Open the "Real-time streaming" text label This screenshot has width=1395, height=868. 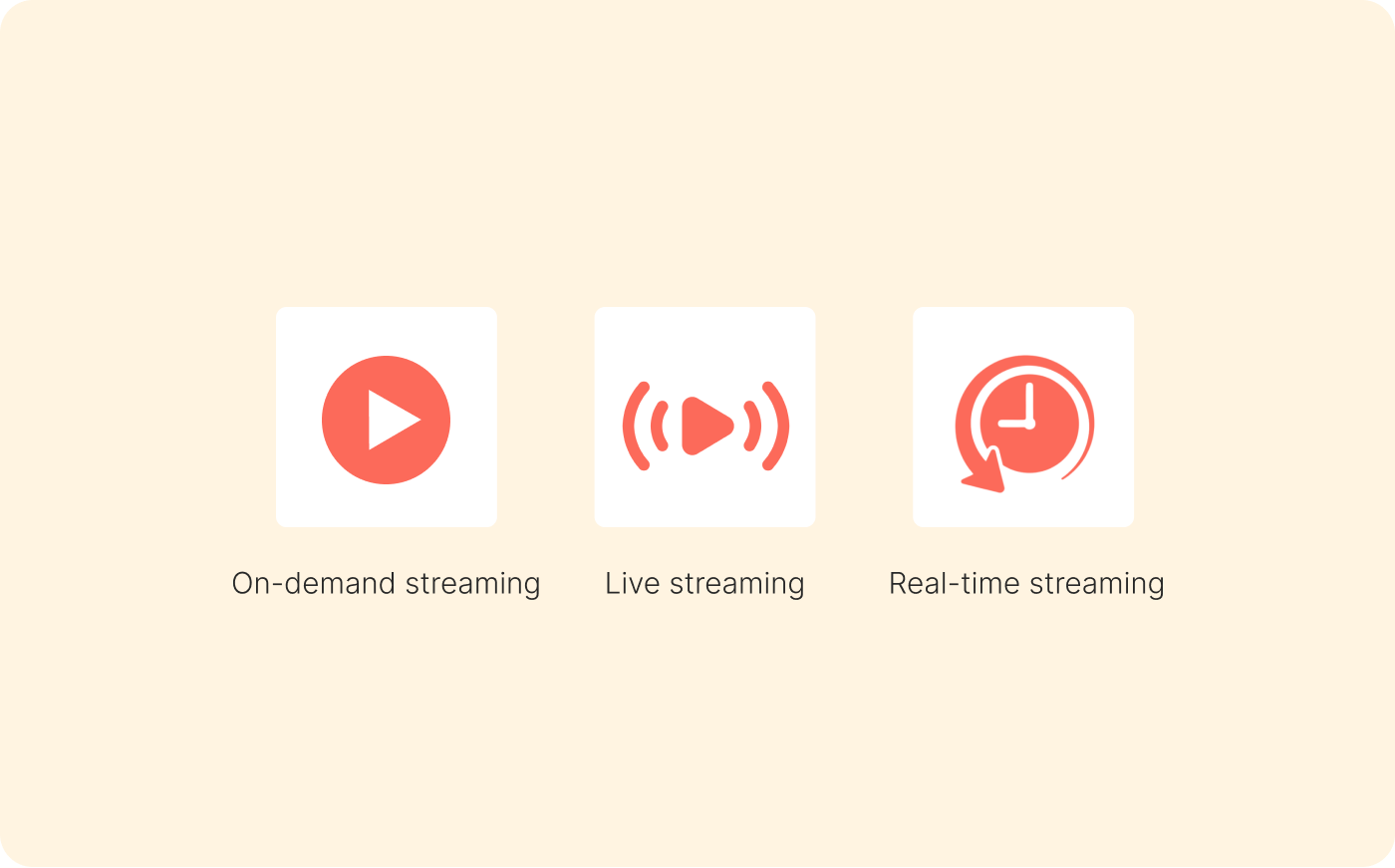1026,584
